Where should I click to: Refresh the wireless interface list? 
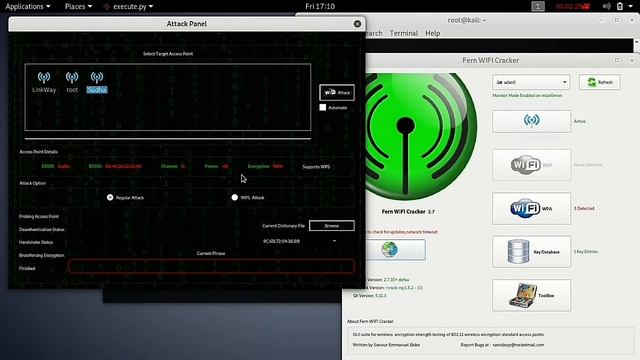point(600,82)
